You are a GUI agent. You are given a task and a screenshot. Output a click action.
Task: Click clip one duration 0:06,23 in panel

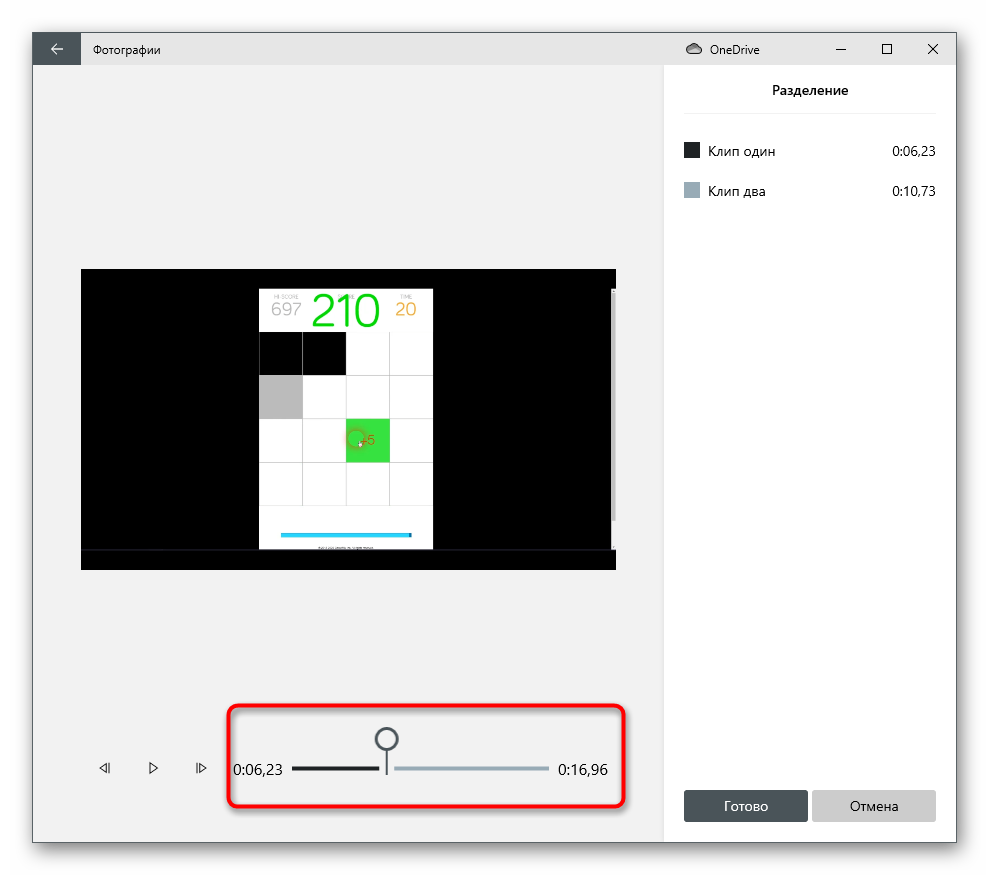913,151
